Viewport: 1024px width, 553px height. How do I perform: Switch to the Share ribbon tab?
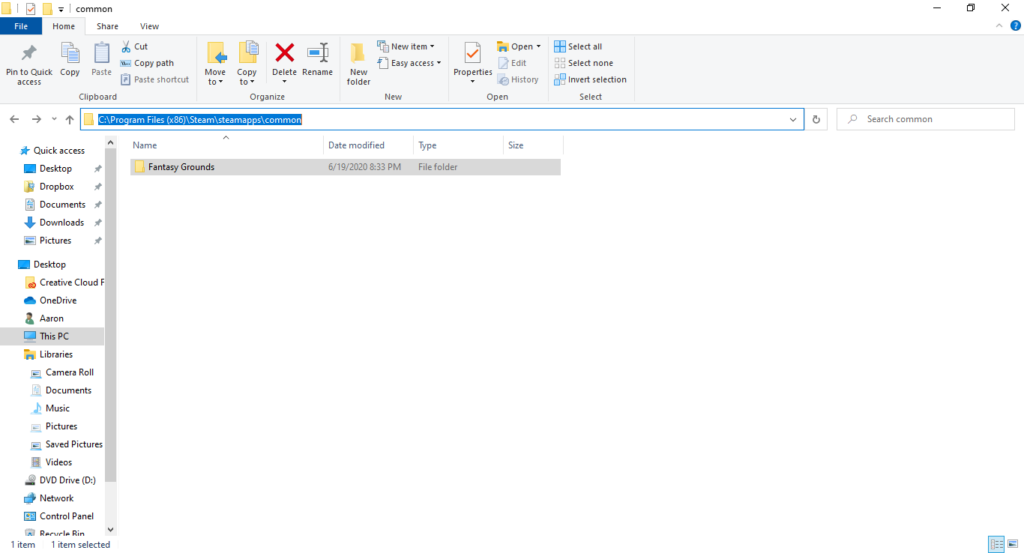(x=107, y=26)
